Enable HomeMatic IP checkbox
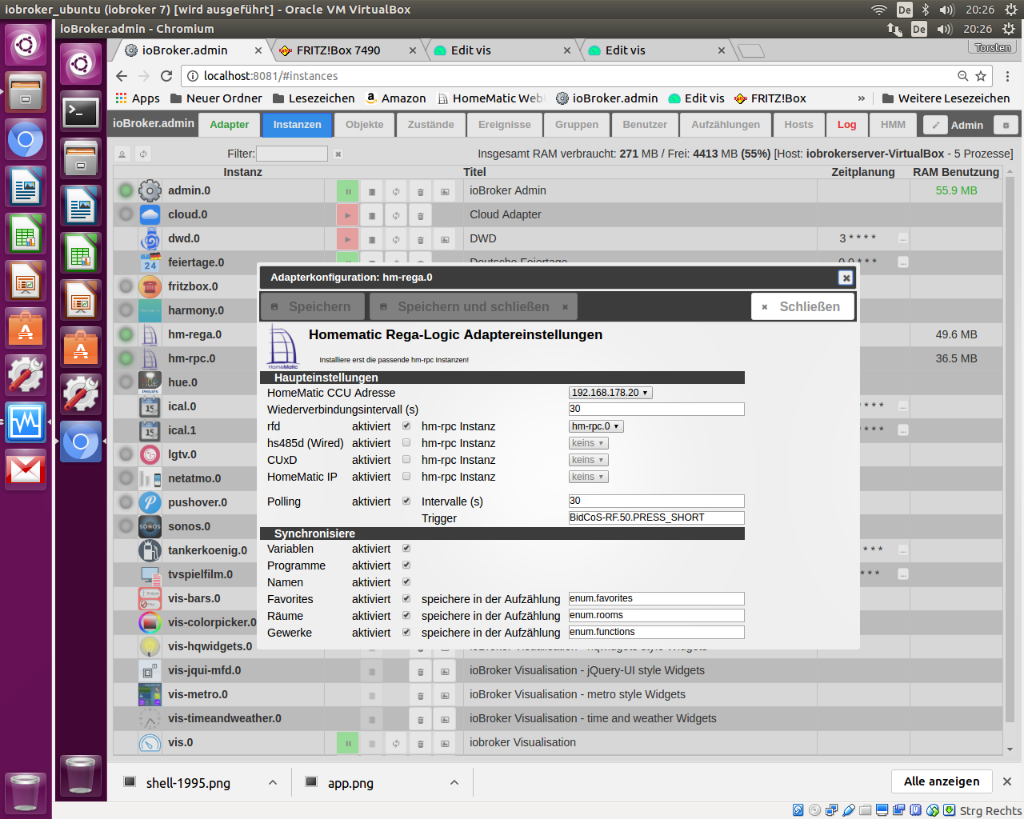This screenshot has height=819, width=1024. pyautogui.click(x=406, y=477)
